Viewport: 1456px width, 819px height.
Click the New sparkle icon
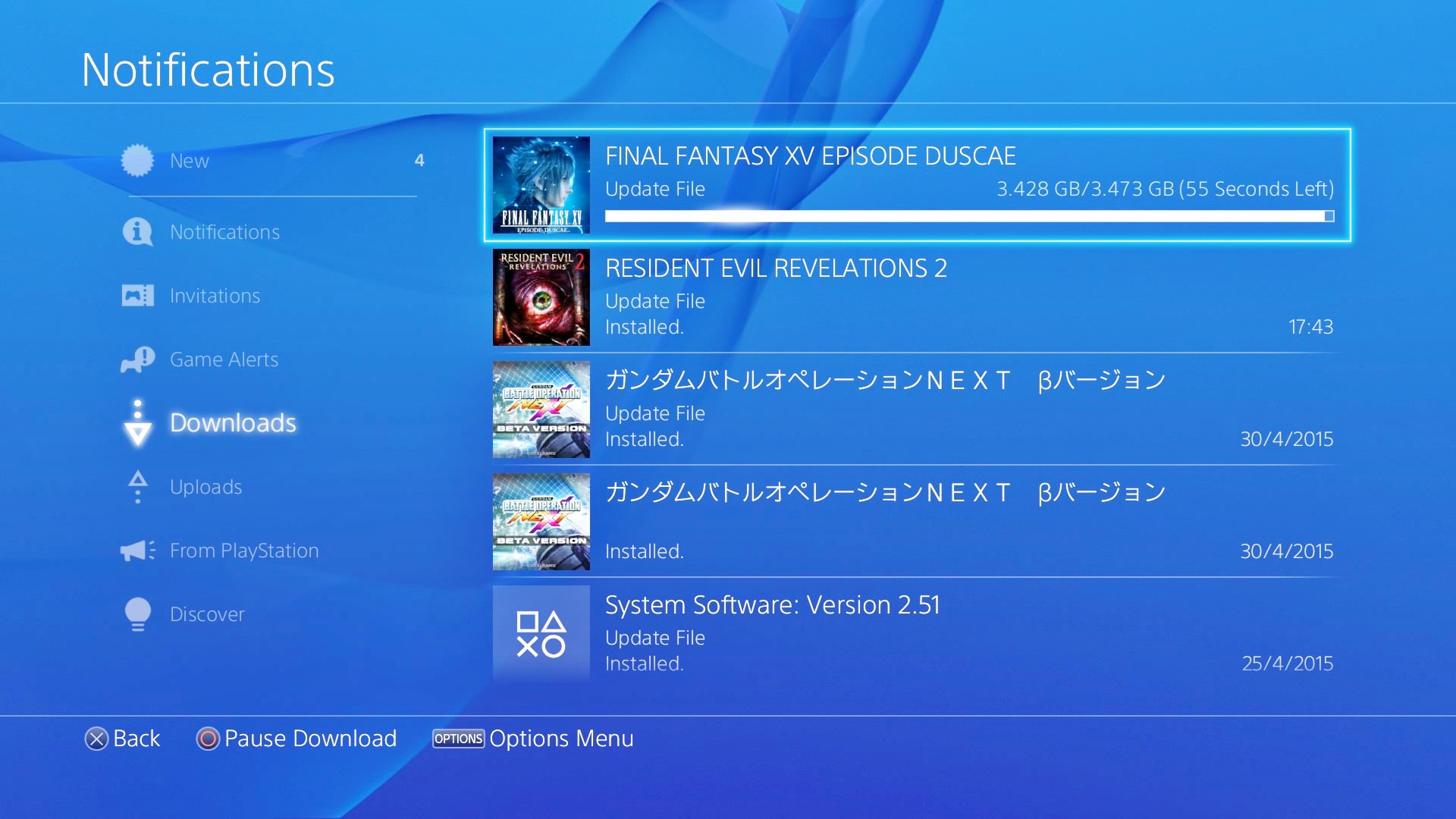click(x=137, y=161)
